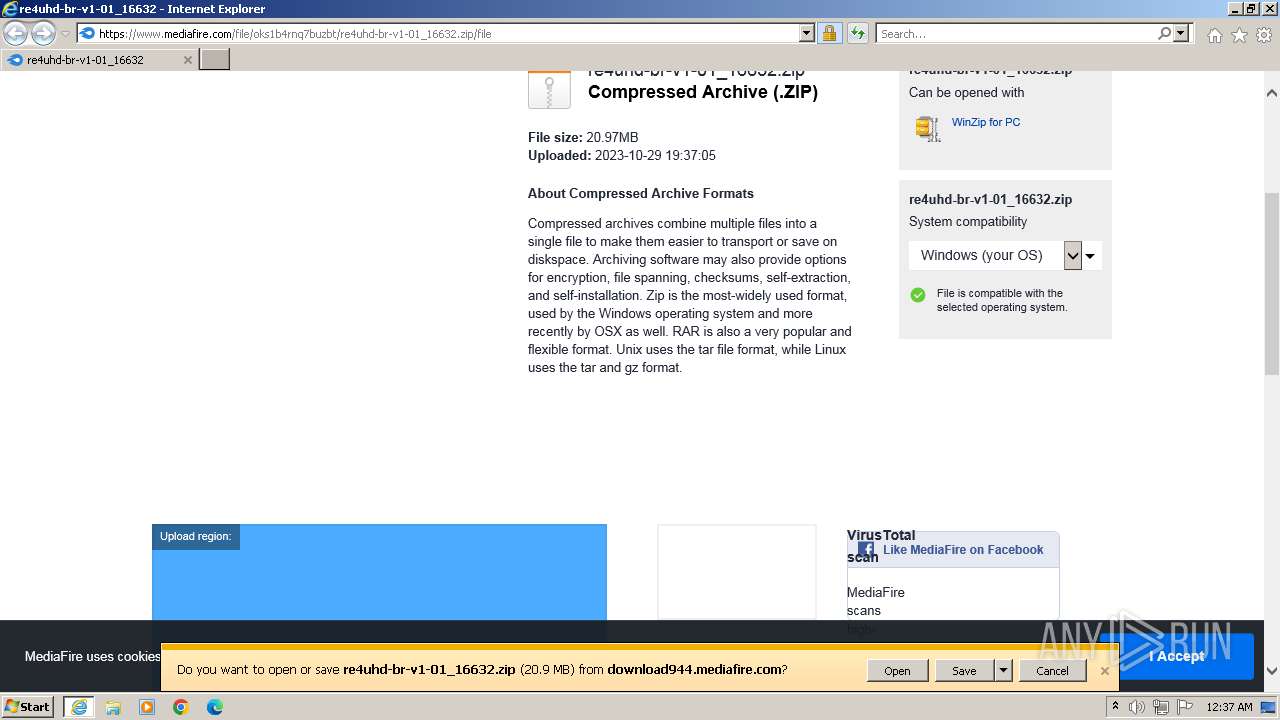Click the 12:37 AM clock
Viewport: 1280px width, 720px height.
(x=1229, y=707)
